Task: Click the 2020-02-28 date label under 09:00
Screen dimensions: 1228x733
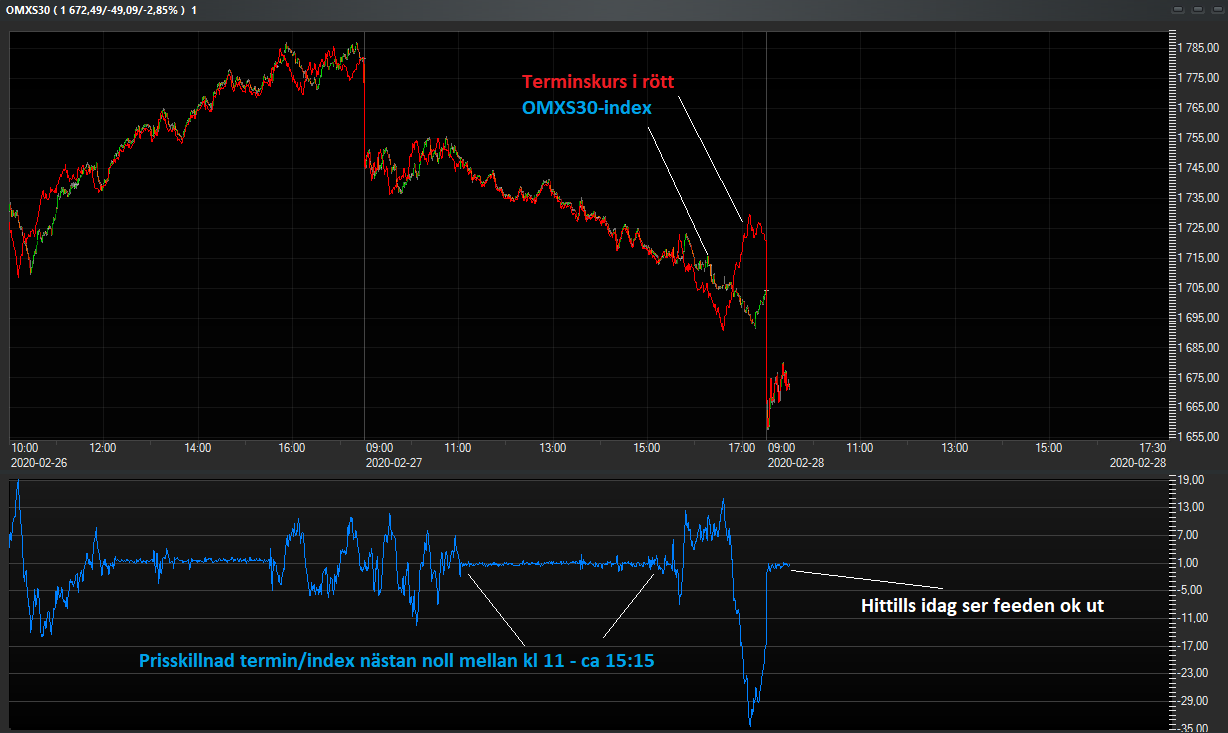Action: [x=796, y=463]
